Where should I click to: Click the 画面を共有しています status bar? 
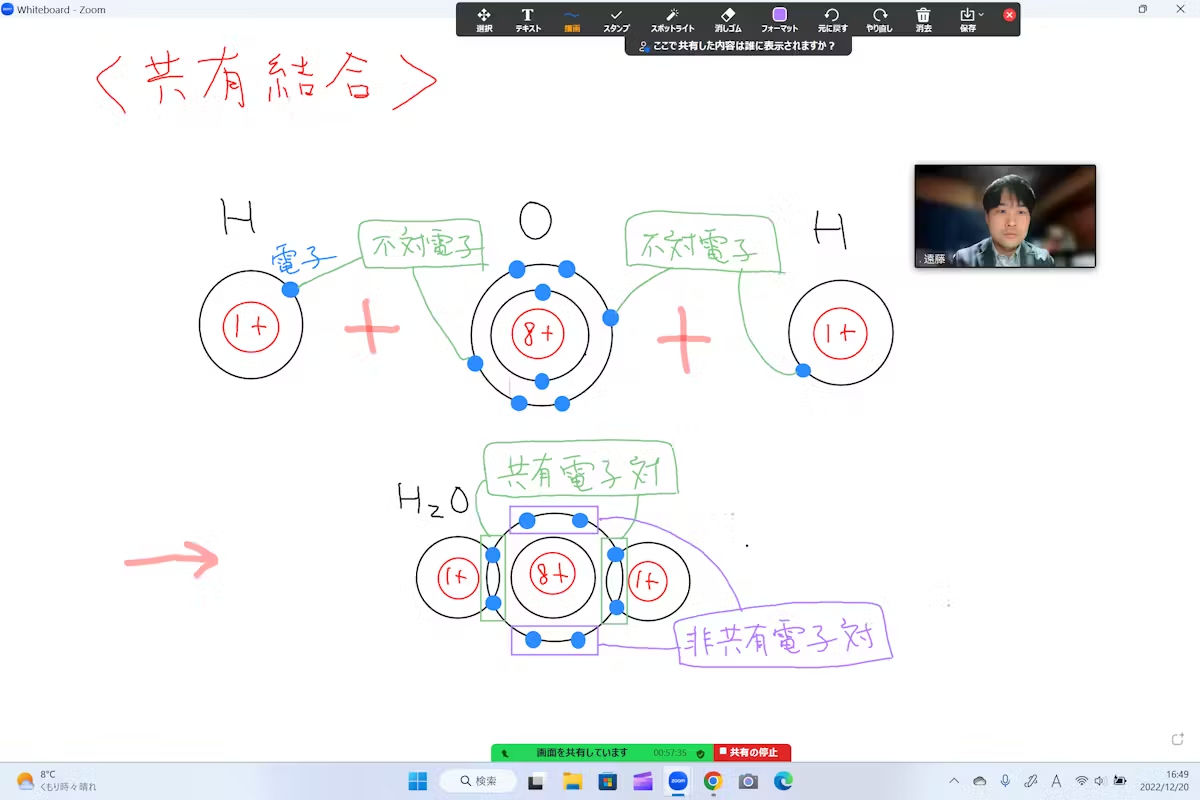(x=582, y=752)
